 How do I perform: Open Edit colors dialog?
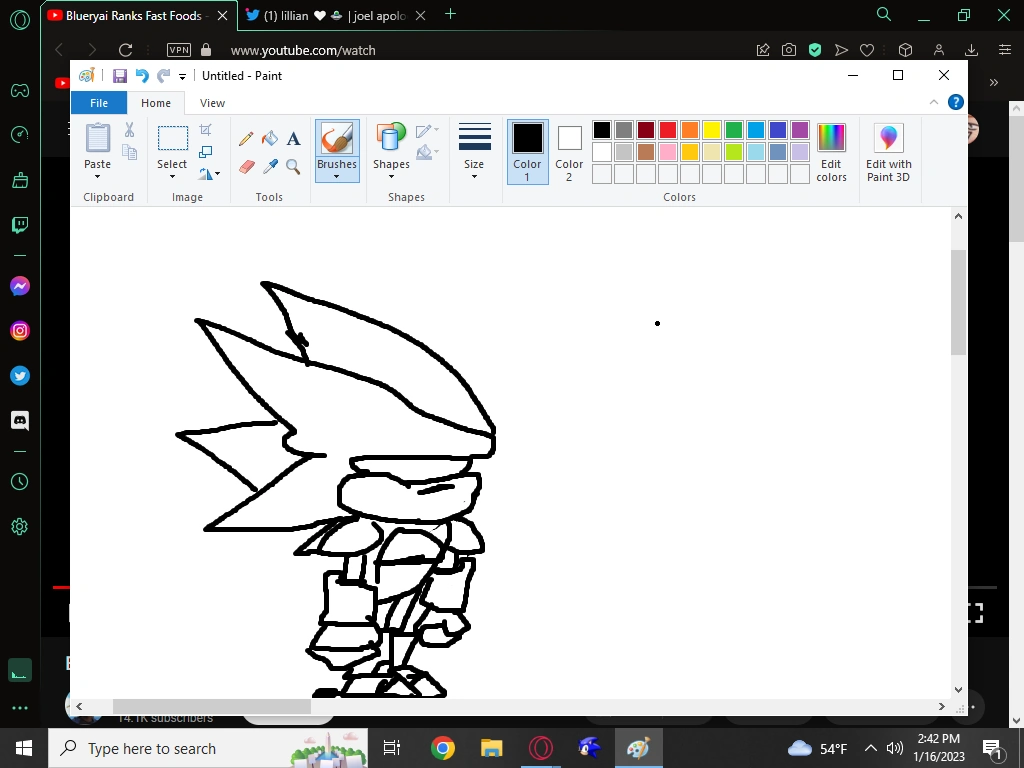click(831, 151)
